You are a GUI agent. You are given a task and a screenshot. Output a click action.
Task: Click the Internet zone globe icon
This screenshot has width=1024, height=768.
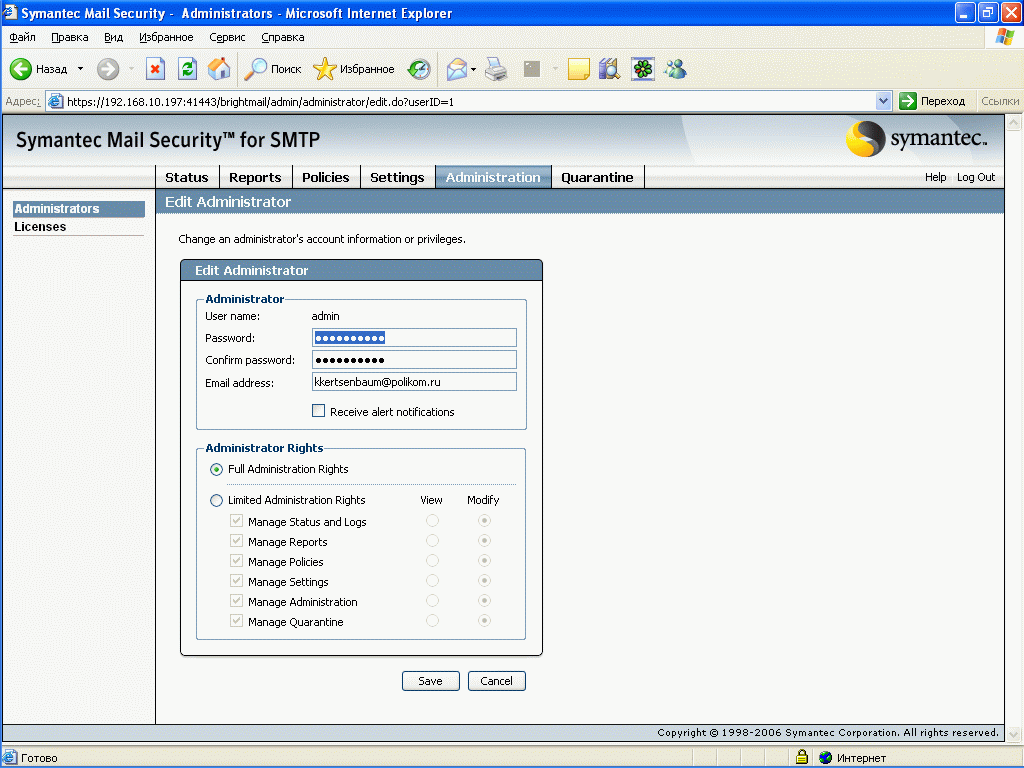pos(825,758)
